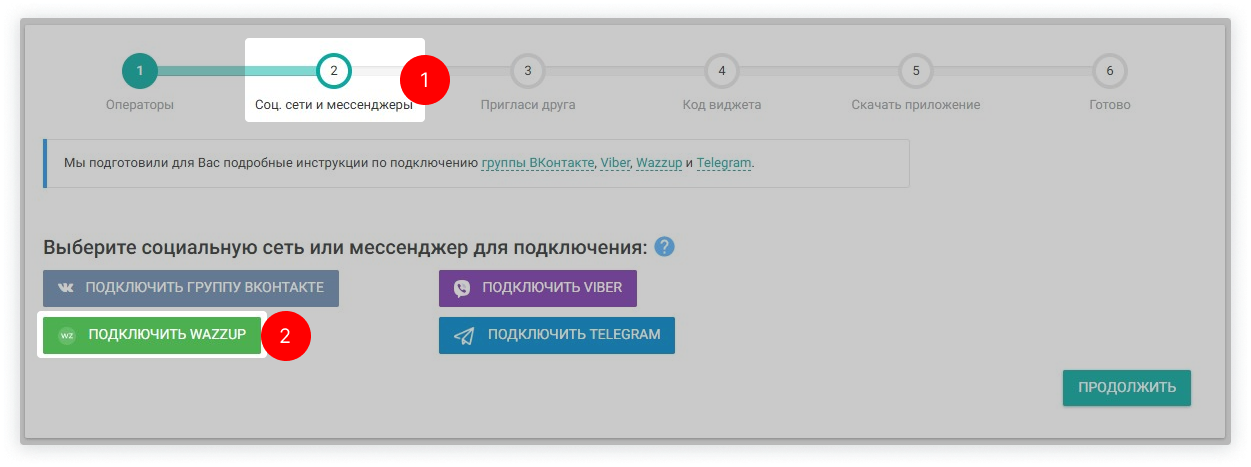Select step circle 6 Готово
1251x467 pixels.
pos(1109,71)
